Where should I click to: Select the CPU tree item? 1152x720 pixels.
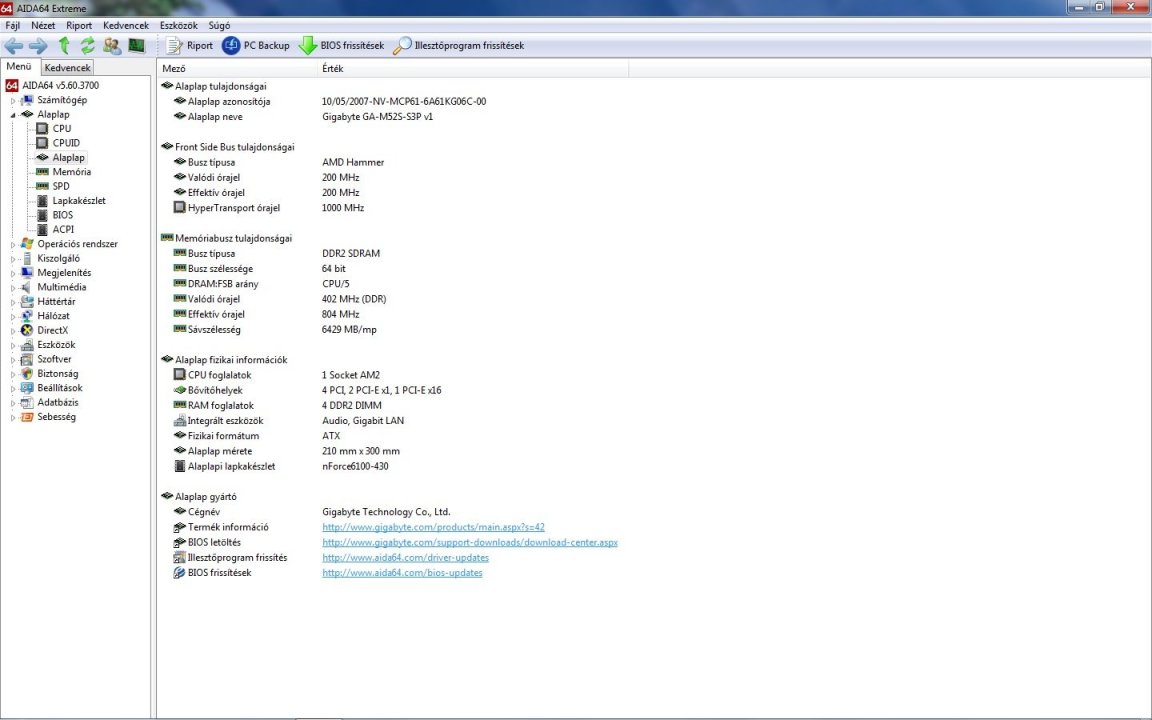tap(62, 129)
